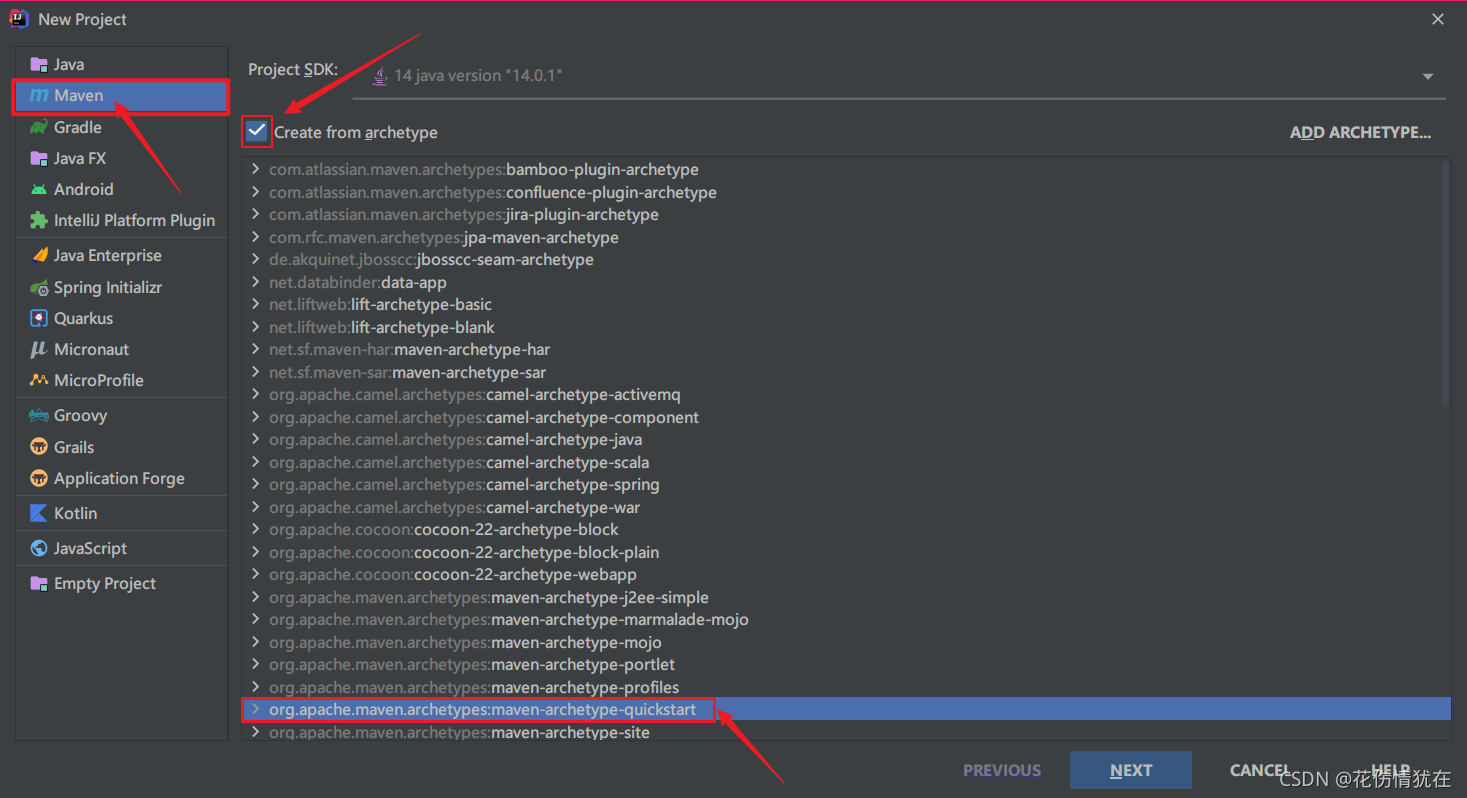The width and height of the screenshot is (1467, 798).
Task: Click the Micronaut mu icon
Action: tap(39, 349)
